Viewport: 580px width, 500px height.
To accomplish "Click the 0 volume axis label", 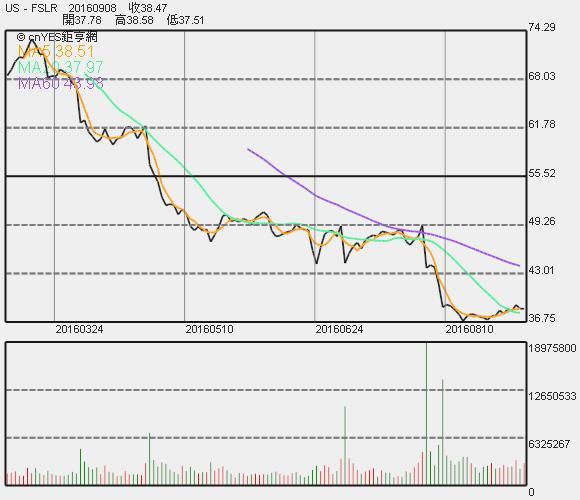I will point(532,492).
